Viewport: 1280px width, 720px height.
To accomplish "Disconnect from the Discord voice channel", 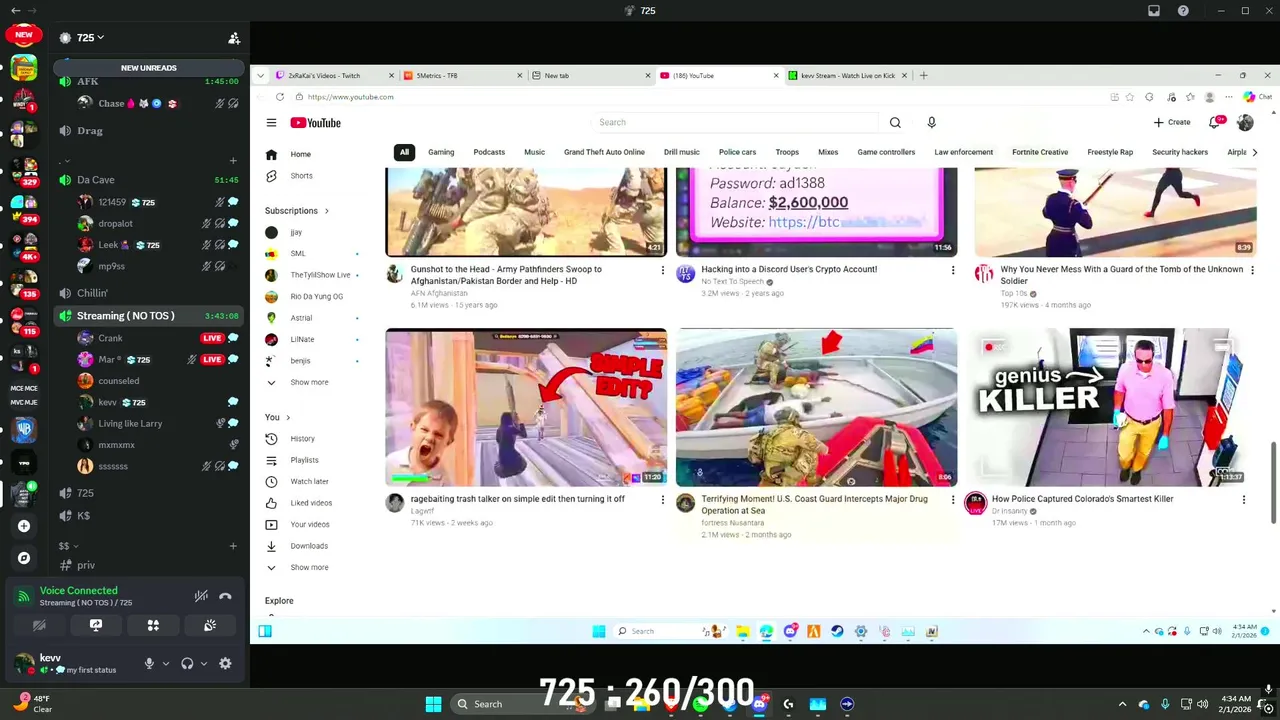I will 225,596.
